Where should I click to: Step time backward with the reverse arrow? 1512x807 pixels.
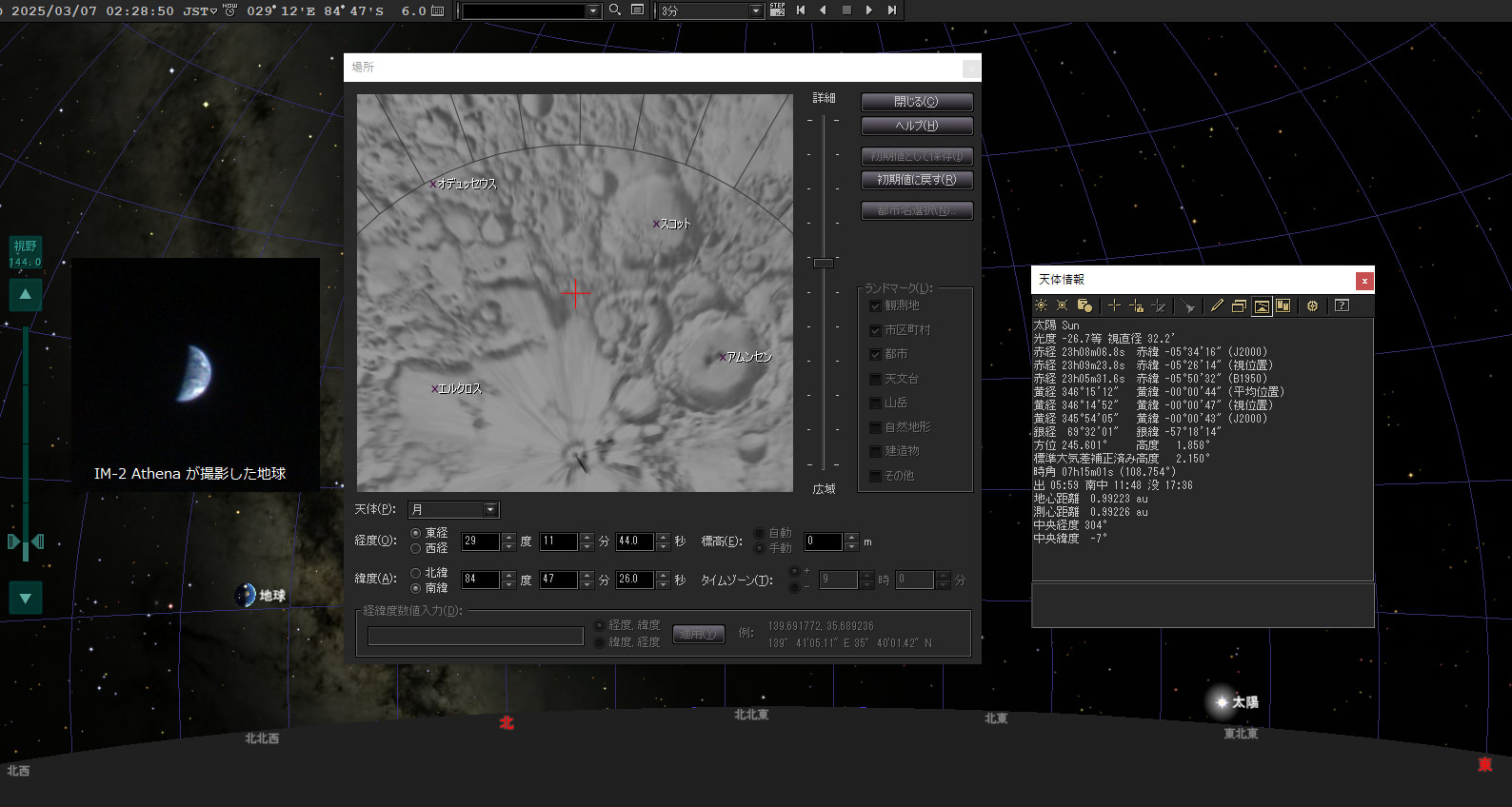[824, 10]
